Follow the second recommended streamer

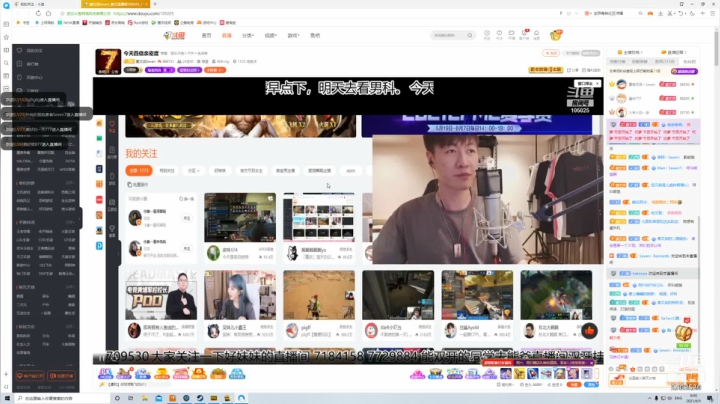[187, 248]
